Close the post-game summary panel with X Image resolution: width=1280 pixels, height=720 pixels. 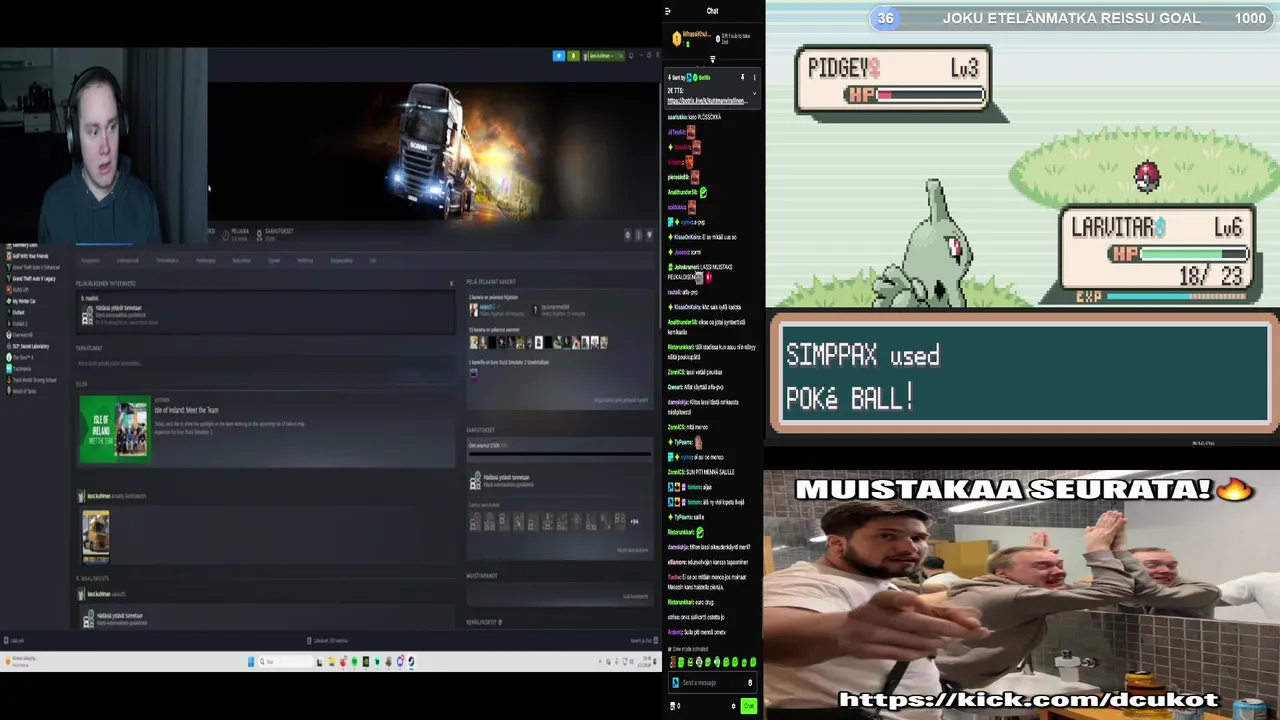[x=451, y=283]
